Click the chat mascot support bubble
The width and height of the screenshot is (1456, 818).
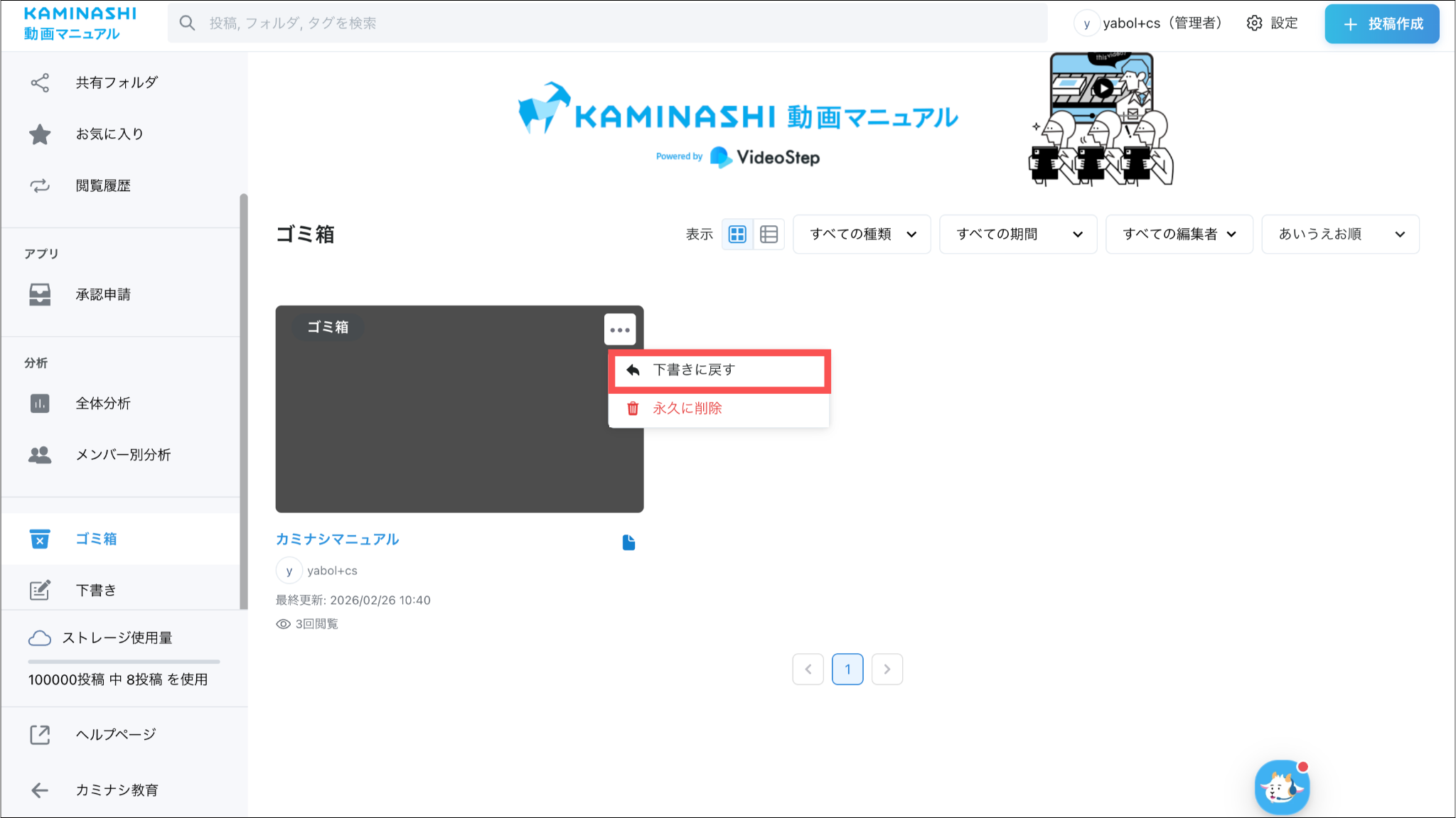tap(1282, 787)
